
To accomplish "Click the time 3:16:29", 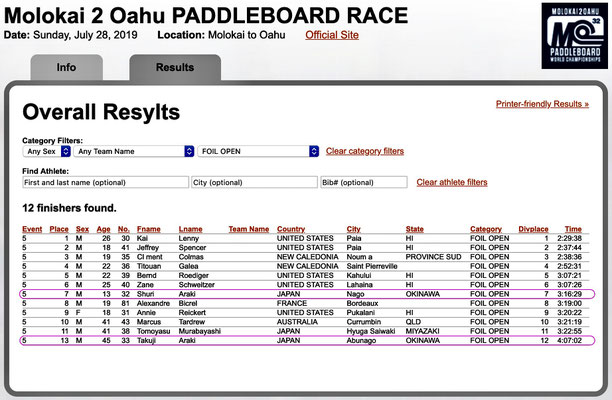I will pos(569,294).
